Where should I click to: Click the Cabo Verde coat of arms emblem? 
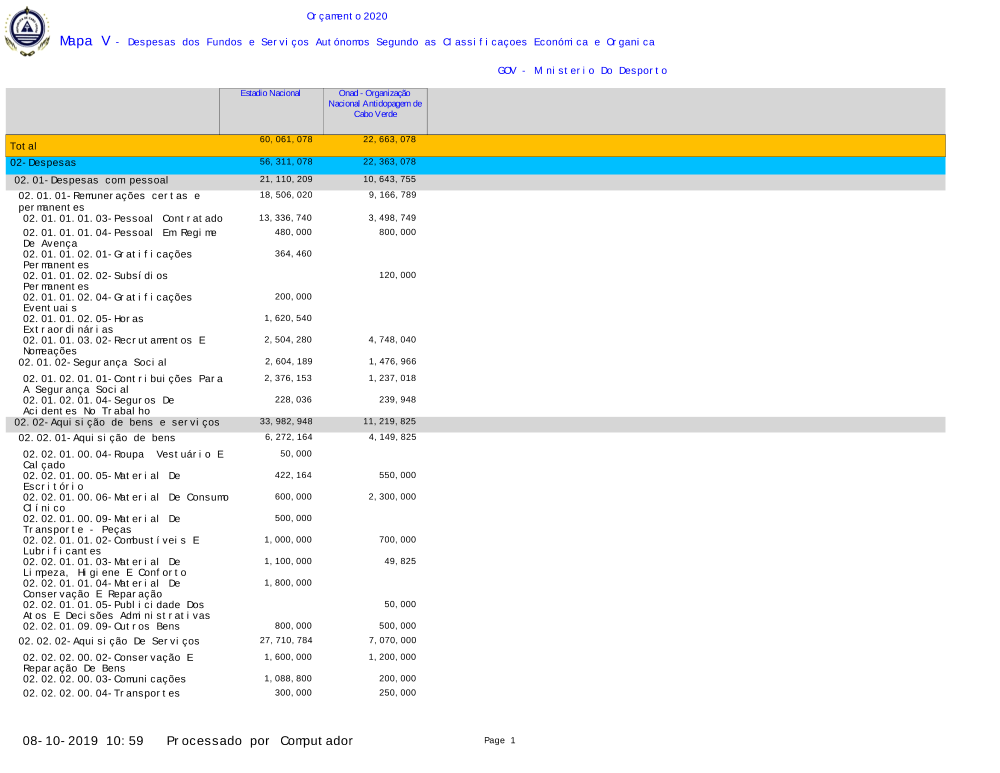point(27,31)
